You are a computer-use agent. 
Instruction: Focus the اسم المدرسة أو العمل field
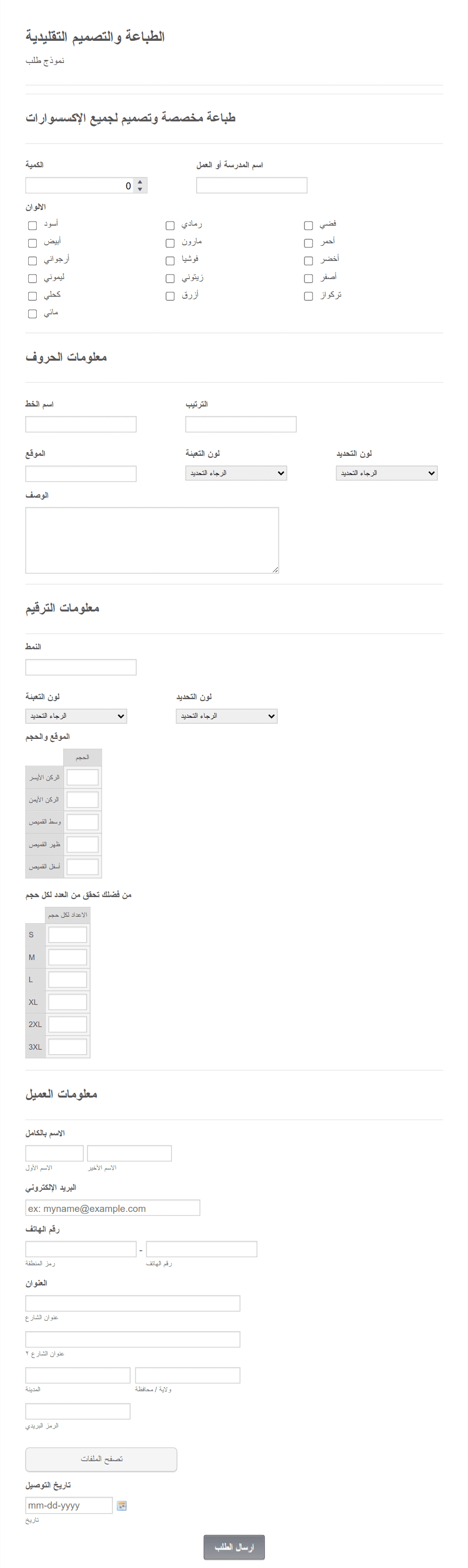tap(252, 185)
